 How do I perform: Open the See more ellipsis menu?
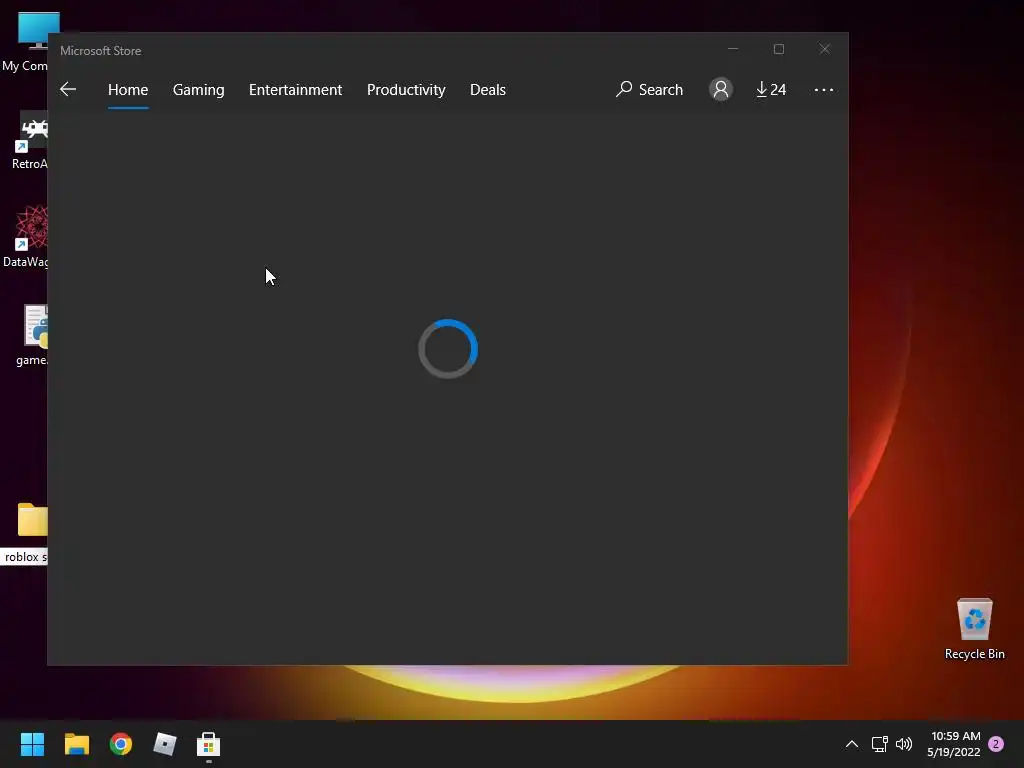point(824,89)
